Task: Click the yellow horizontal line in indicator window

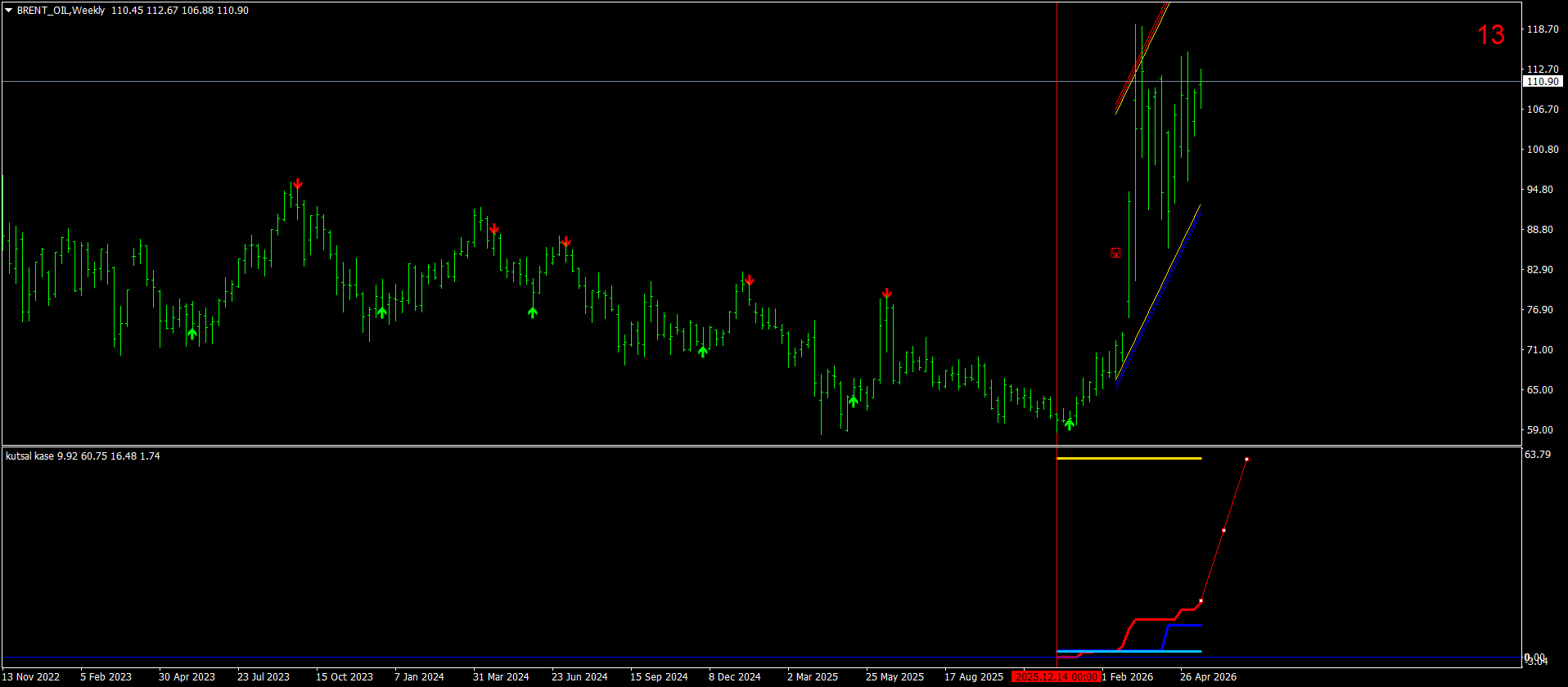Action: (x=1129, y=458)
